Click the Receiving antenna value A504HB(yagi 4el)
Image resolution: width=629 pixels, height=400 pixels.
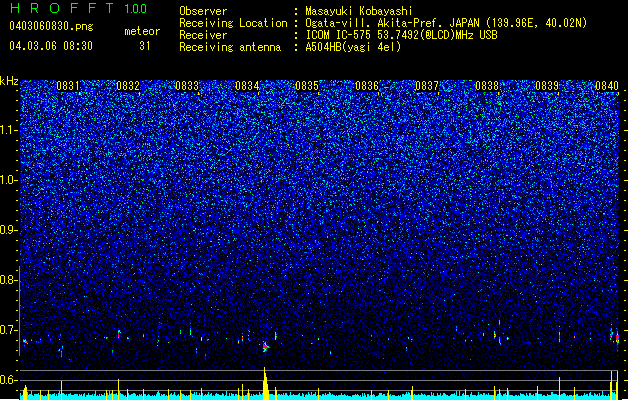pyautogui.click(x=353, y=47)
